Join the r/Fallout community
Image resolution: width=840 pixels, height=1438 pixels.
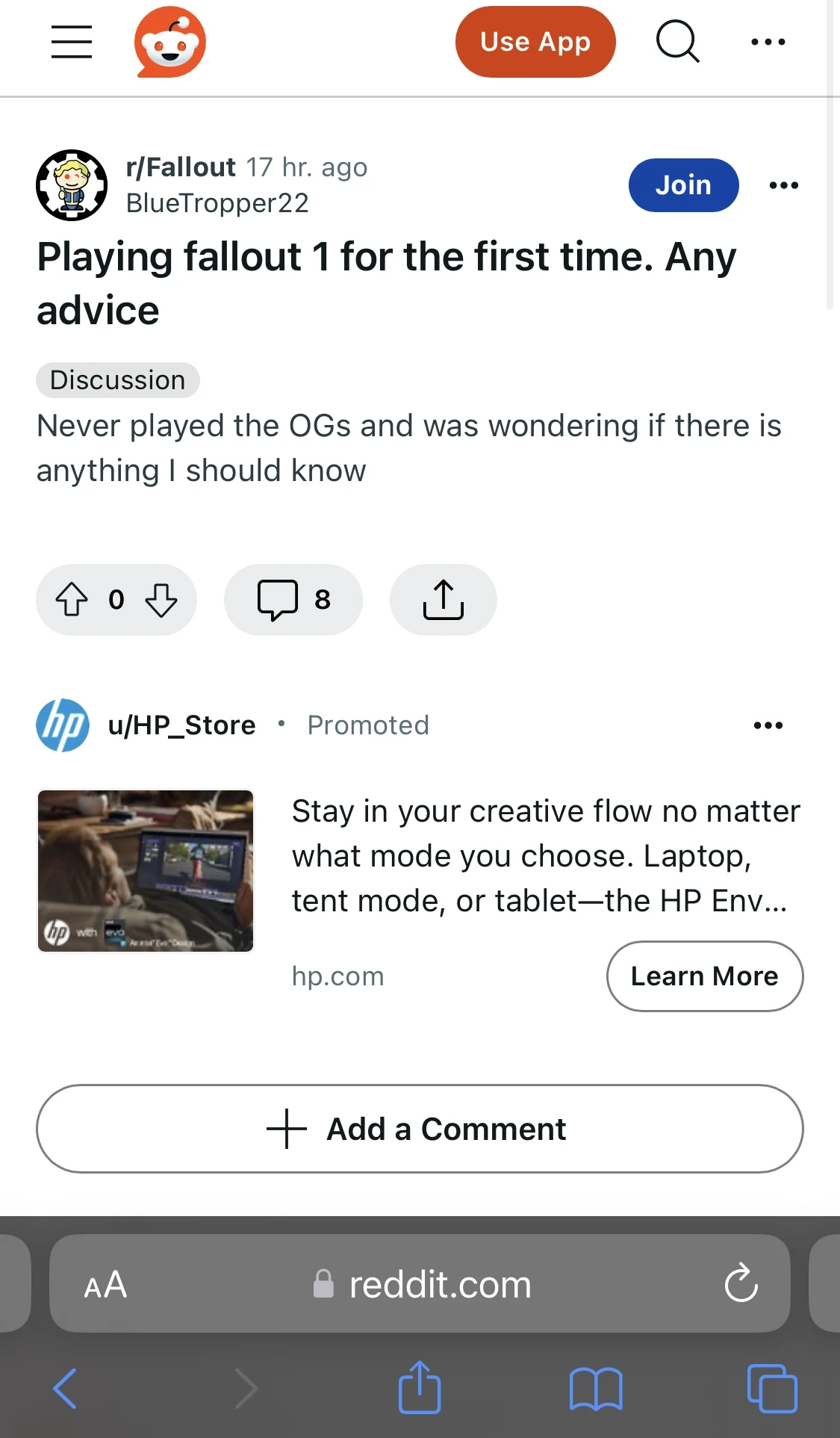683,185
